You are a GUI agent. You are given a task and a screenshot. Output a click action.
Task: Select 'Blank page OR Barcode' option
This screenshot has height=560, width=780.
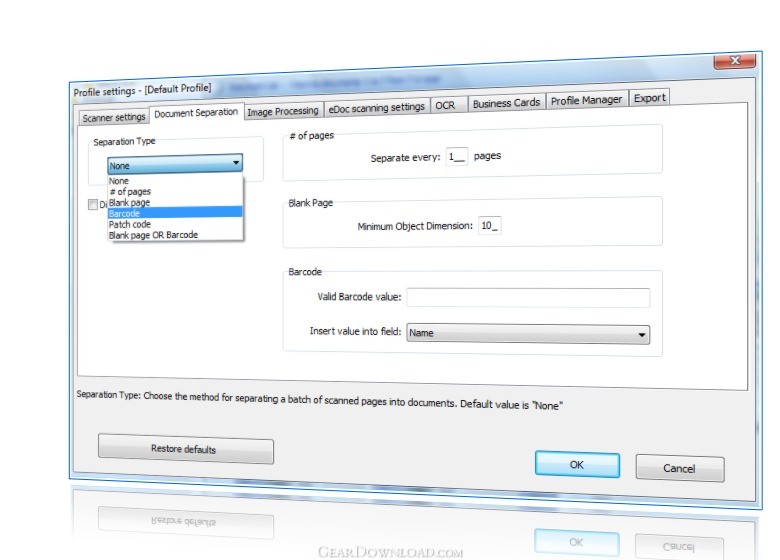point(175,235)
